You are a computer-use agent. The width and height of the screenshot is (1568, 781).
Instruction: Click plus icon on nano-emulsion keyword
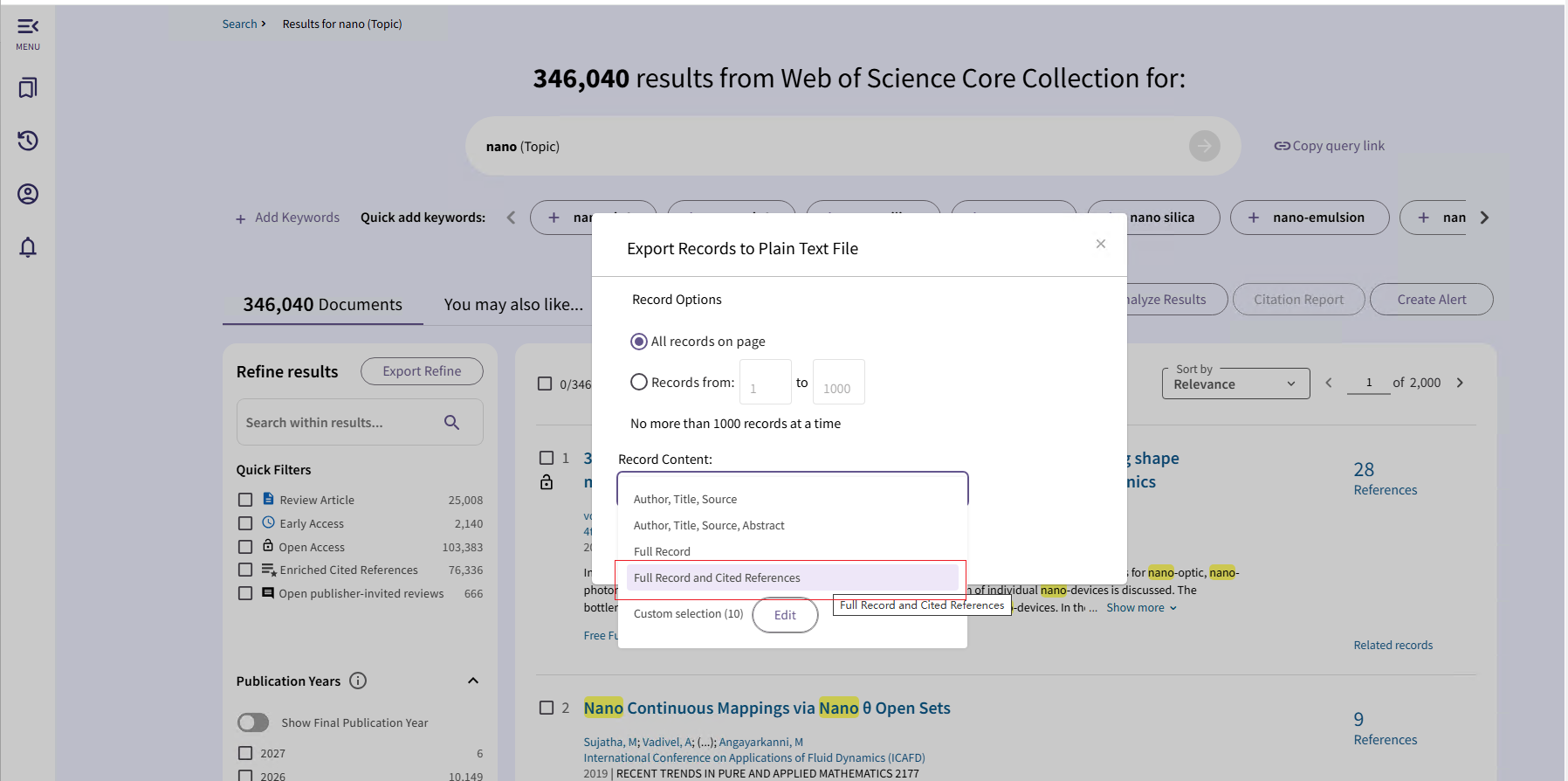coord(1254,218)
